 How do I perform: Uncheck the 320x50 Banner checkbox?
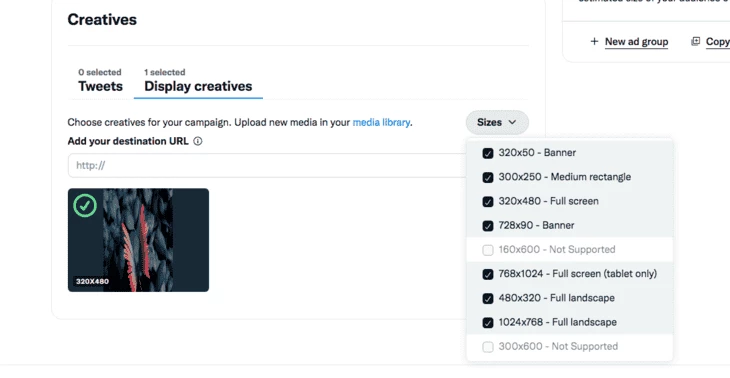488,153
